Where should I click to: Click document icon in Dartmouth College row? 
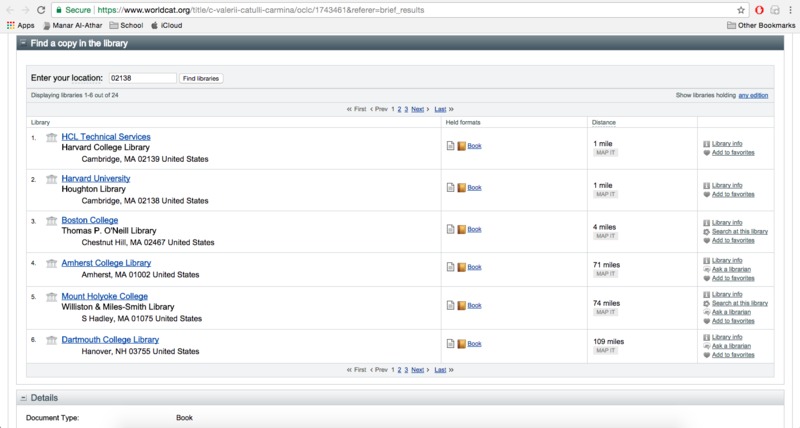[x=451, y=344]
